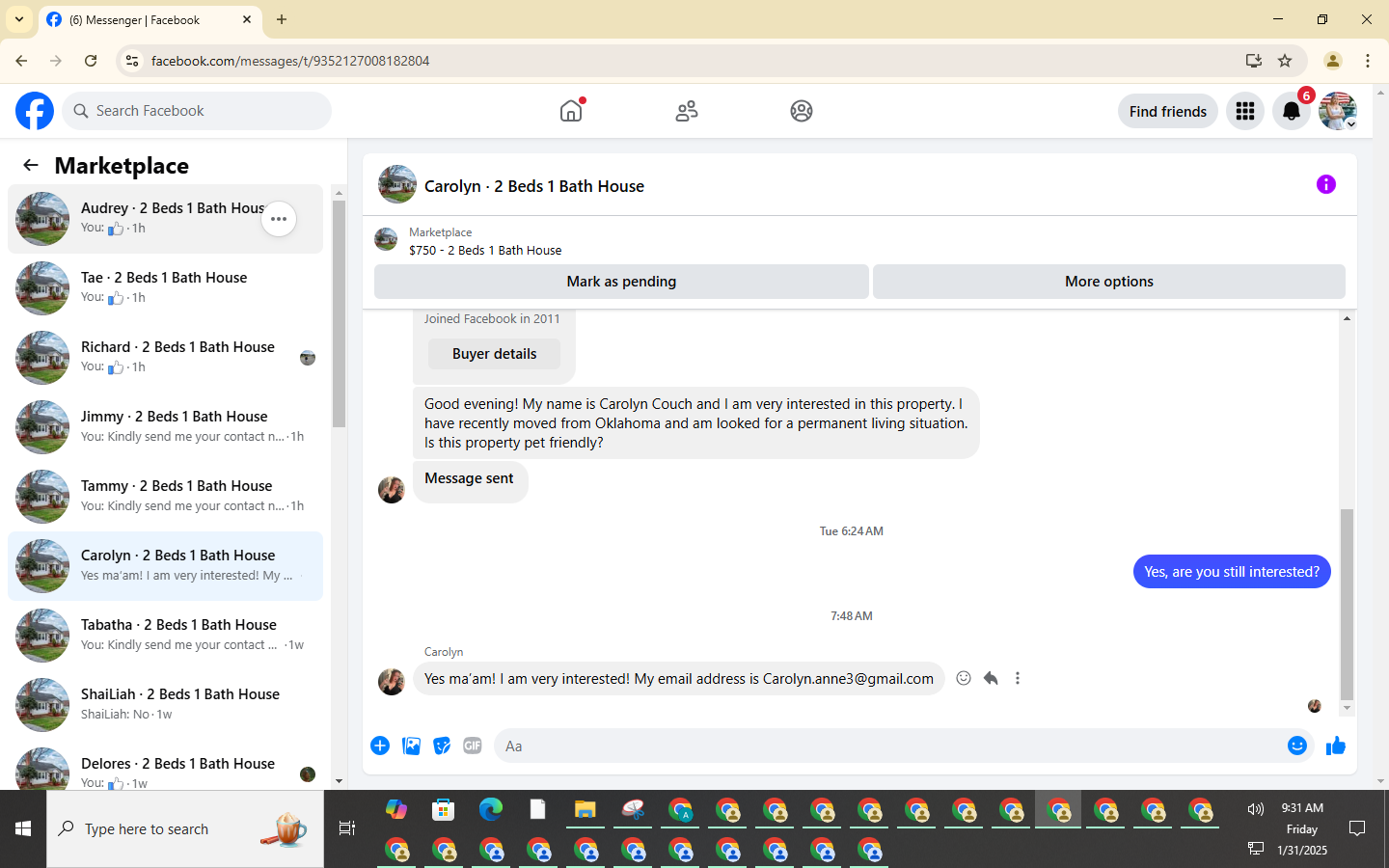Open the notifications bell
The image size is (1389, 868).
(x=1292, y=111)
